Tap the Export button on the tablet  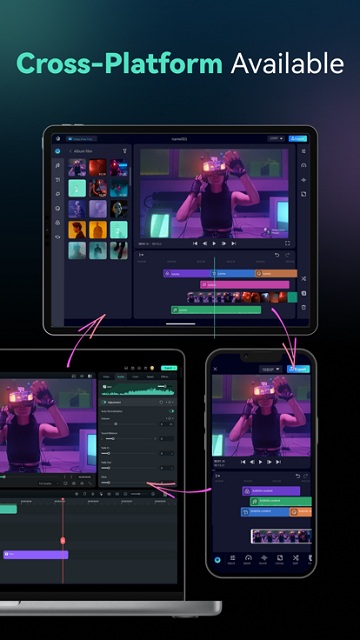[298, 139]
